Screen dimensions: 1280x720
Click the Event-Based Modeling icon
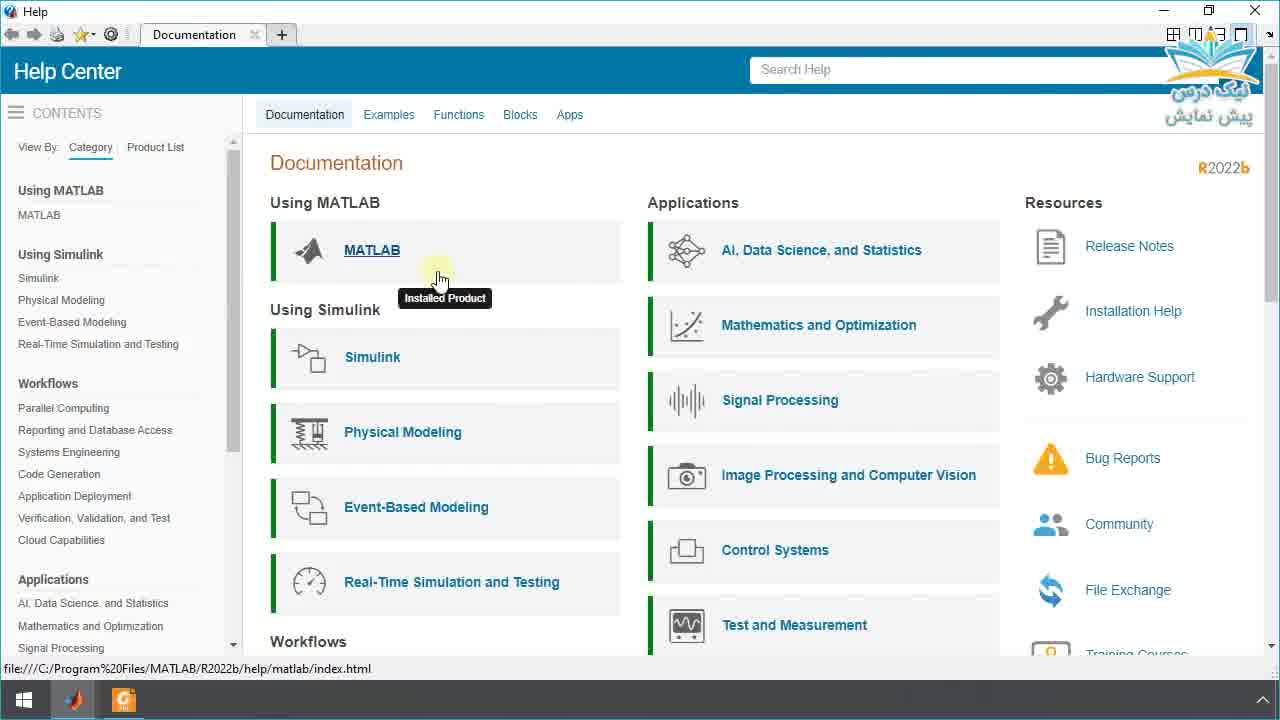(309, 507)
